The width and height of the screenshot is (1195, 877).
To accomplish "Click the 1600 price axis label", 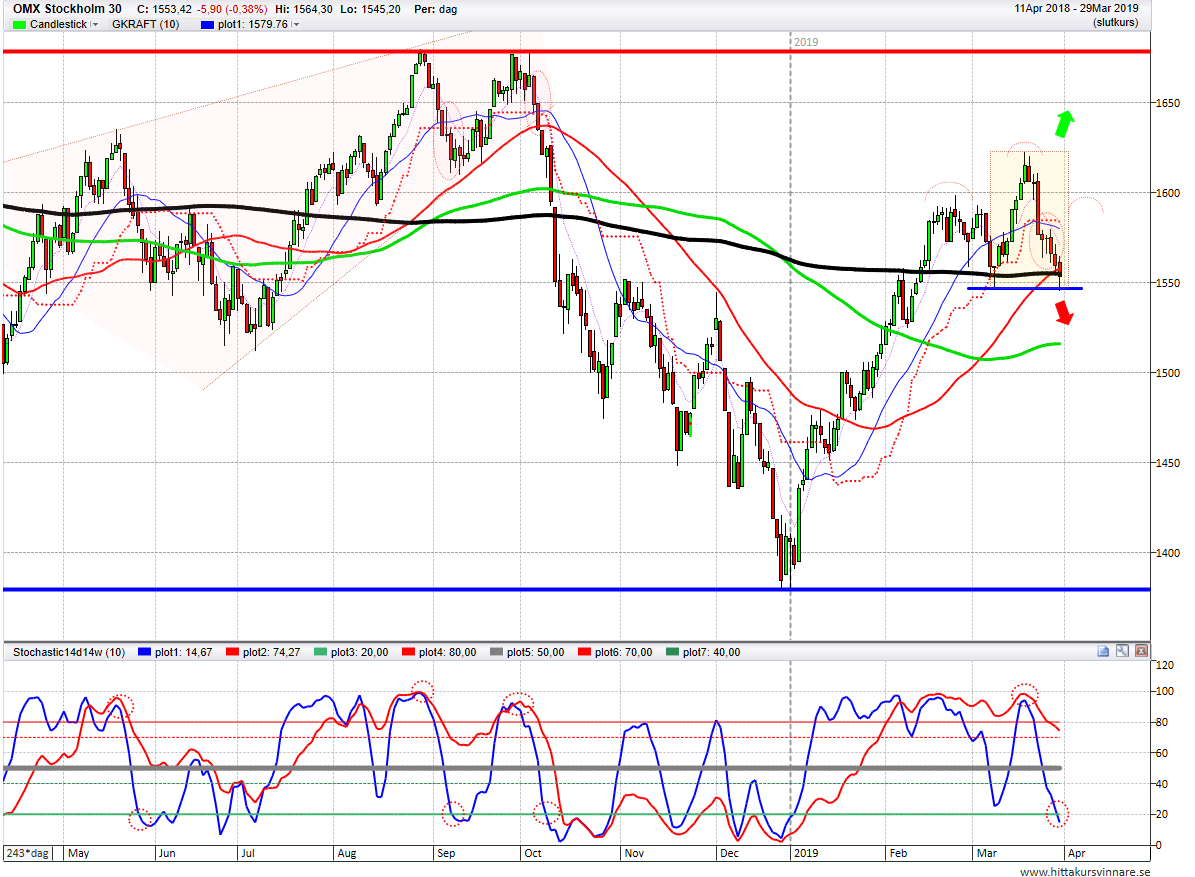I will pos(1167,193).
